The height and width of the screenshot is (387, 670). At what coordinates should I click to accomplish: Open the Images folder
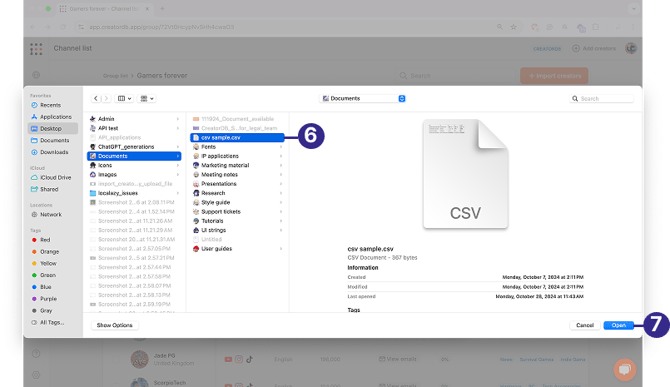[x=134, y=175]
